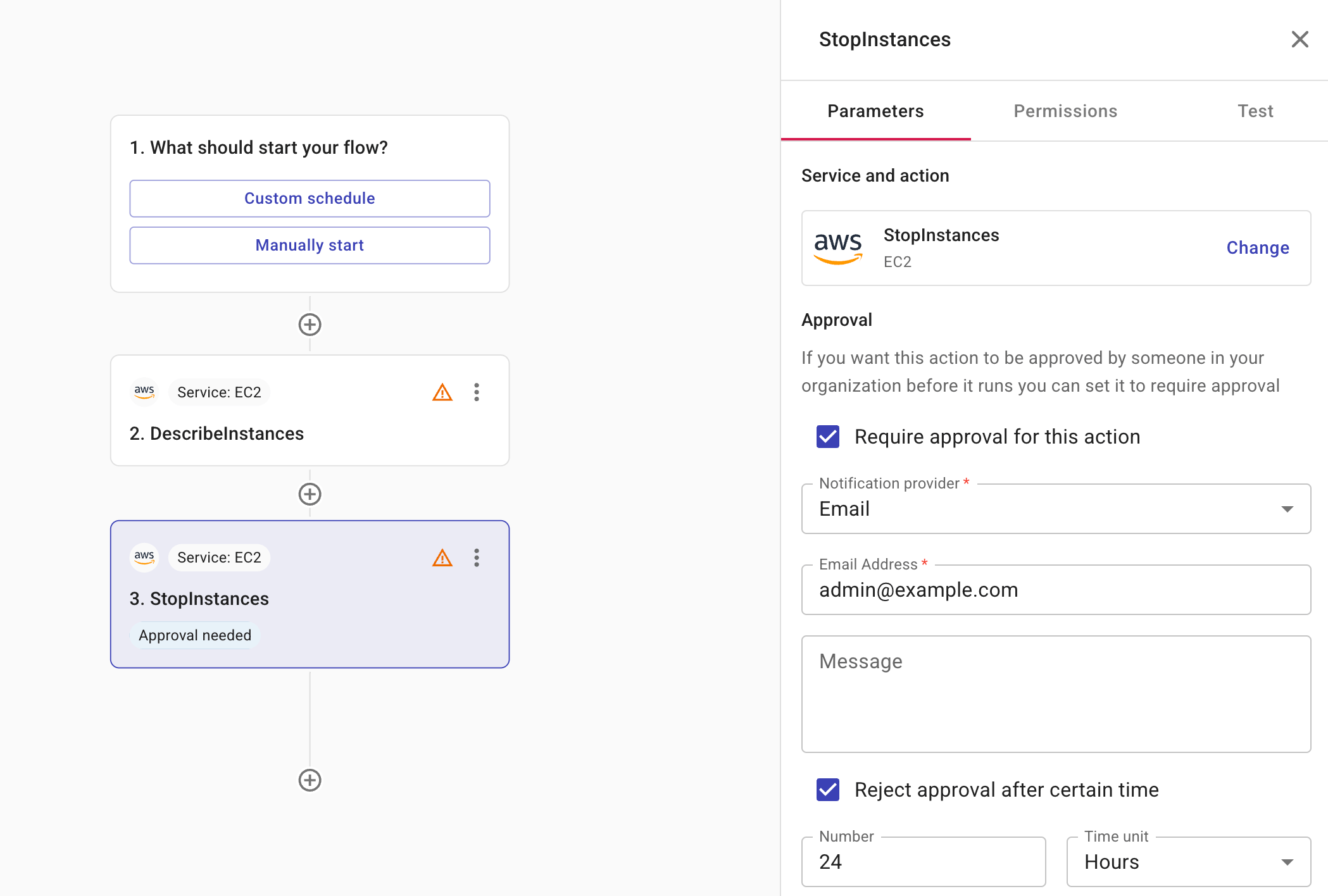
Task: Click into the Message text area
Action: click(1055, 694)
